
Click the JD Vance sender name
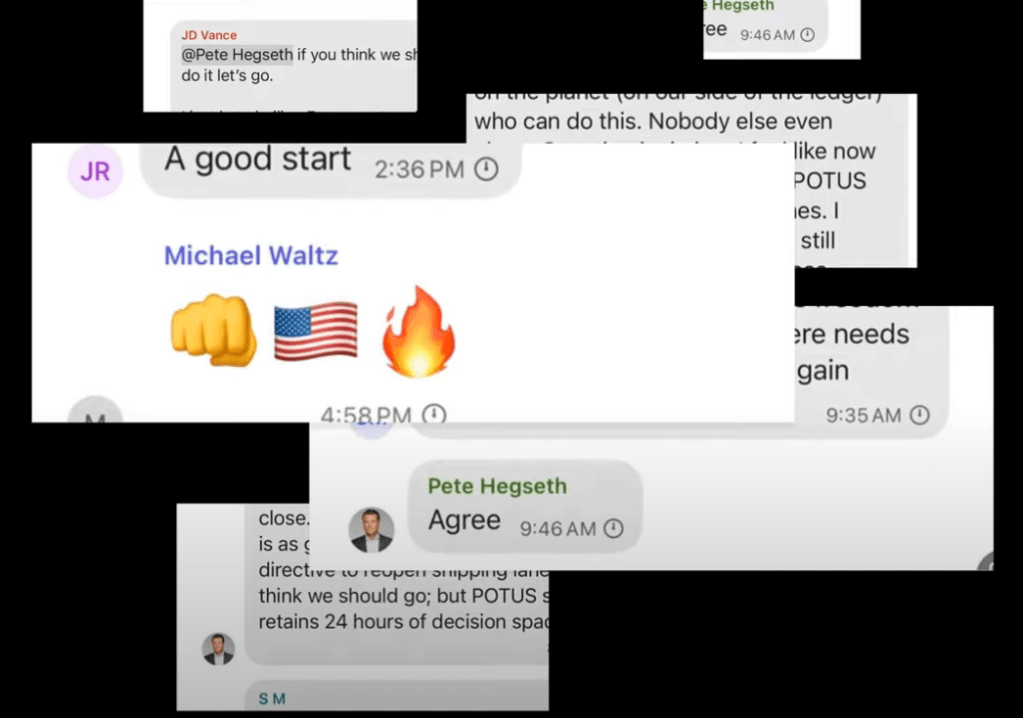pyautogui.click(x=209, y=35)
